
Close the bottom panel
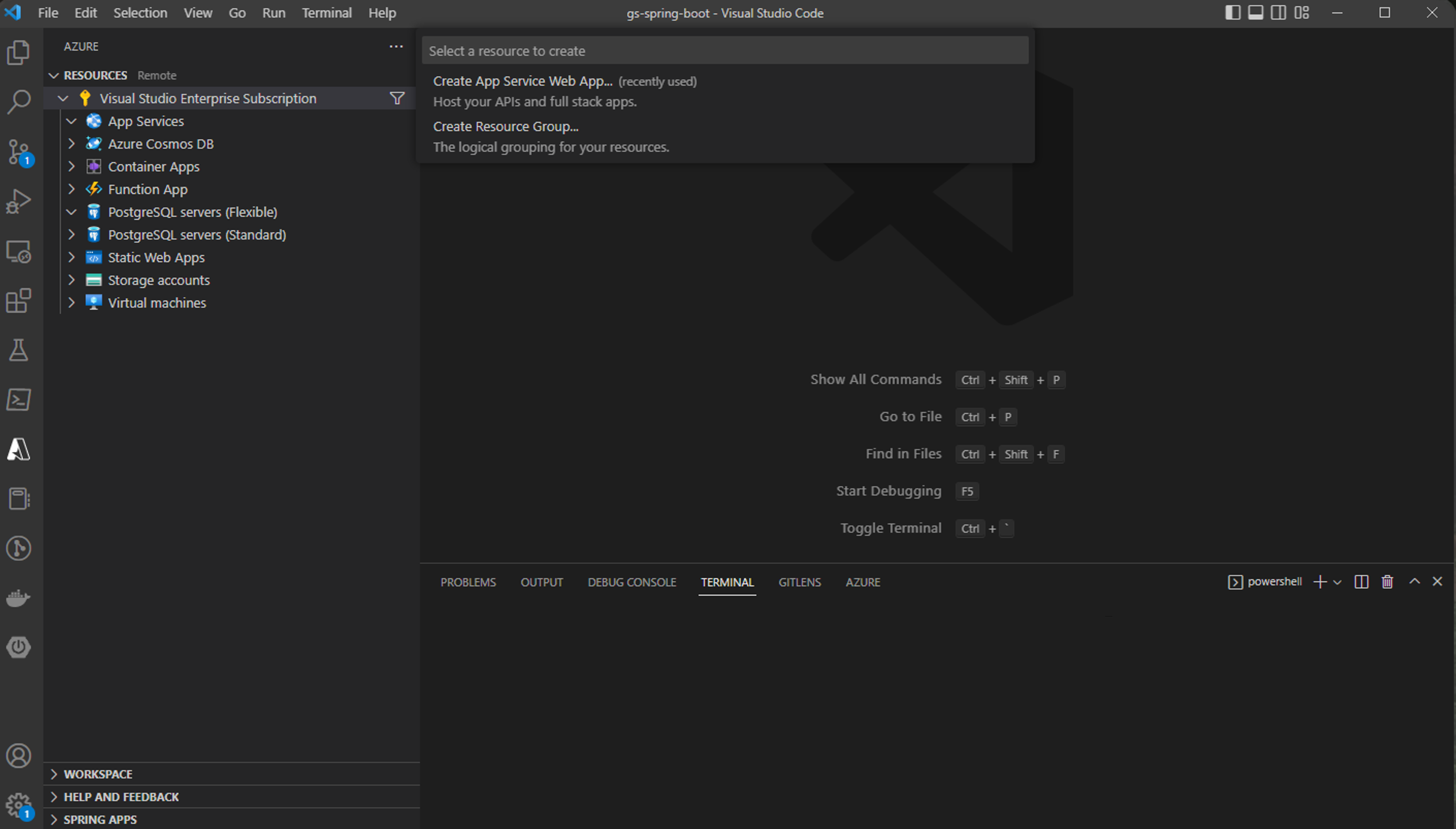1437,581
